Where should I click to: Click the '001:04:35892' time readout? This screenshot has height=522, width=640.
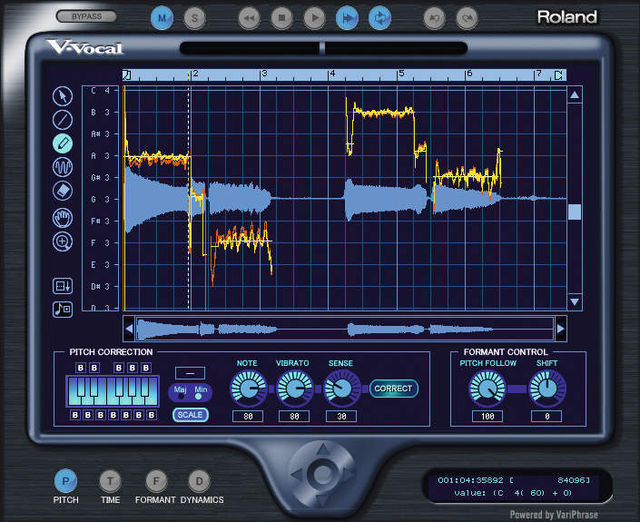470,480
